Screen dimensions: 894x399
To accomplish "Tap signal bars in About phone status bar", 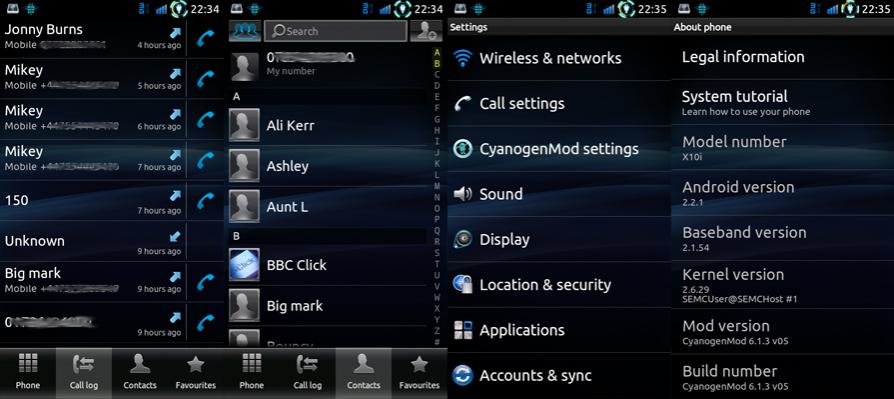I will pos(832,9).
